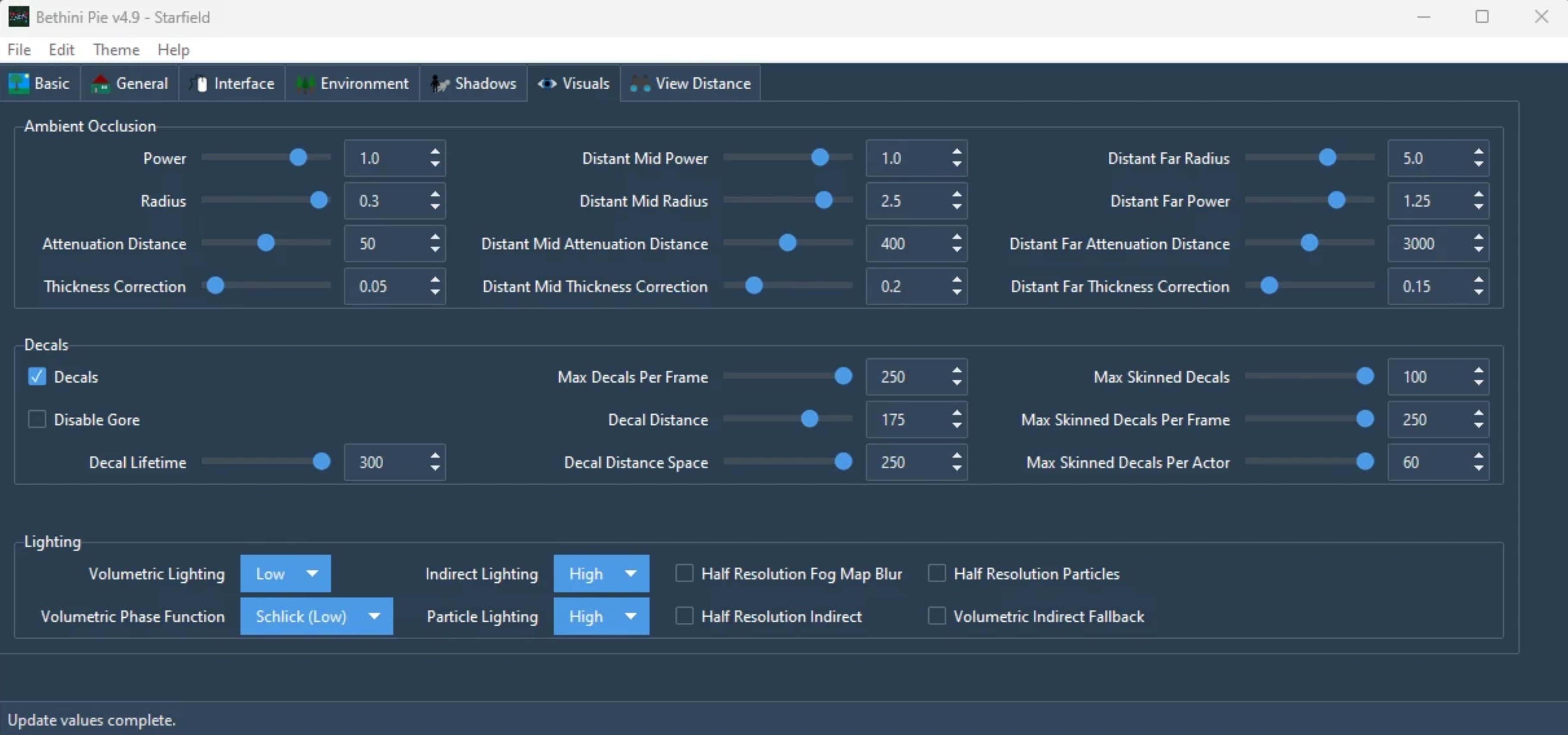Viewport: 1568px width, 735px height.
Task: Increase Decal Lifetime with up arrow
Action: point(435,455)
